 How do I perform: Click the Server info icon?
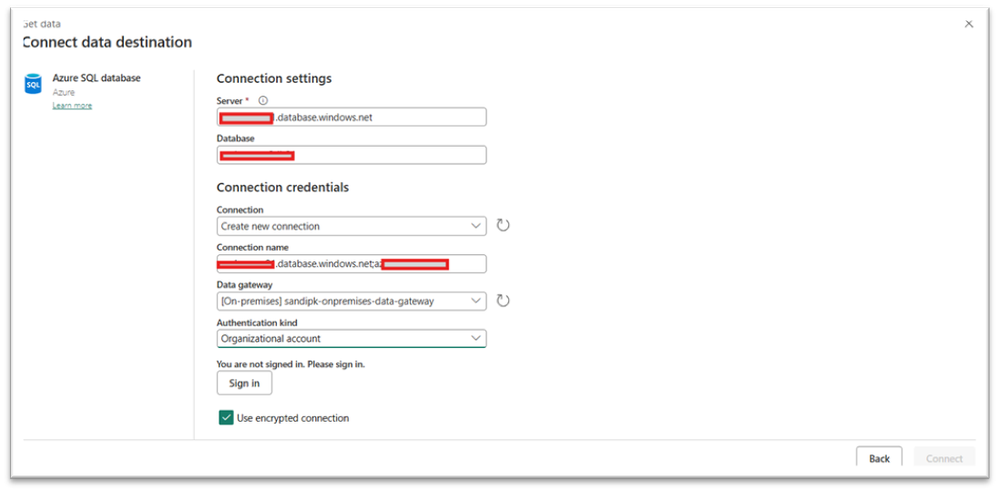point(263,101)
